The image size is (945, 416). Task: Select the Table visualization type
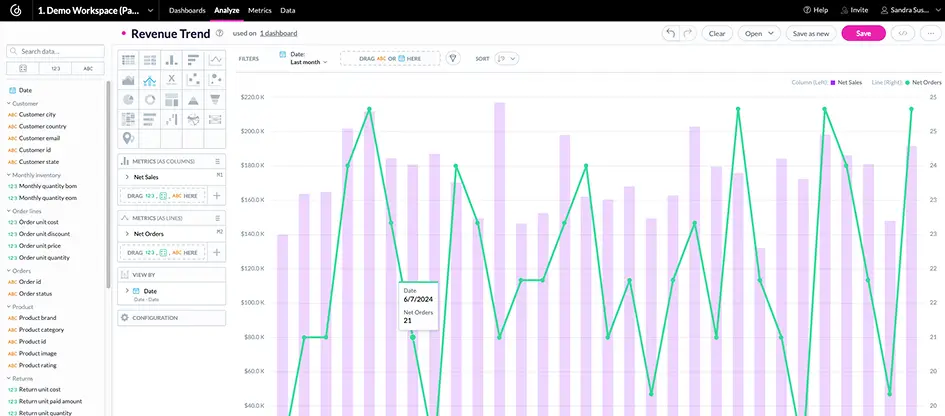(128, 60)
